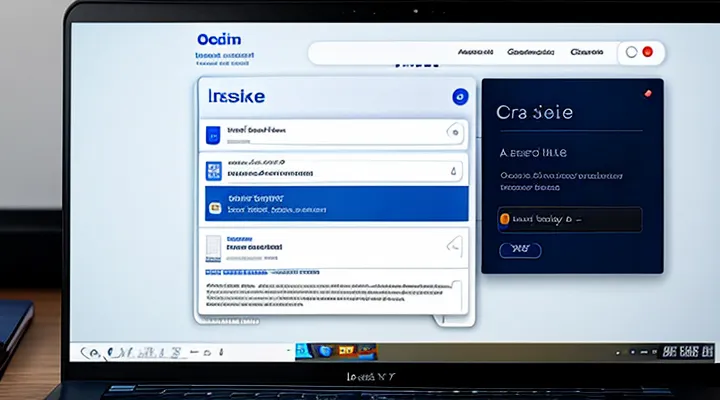720x400 pixels.
Task: Click the page thumbnail icon in fourth row
Action: click(x=212, y=245)
